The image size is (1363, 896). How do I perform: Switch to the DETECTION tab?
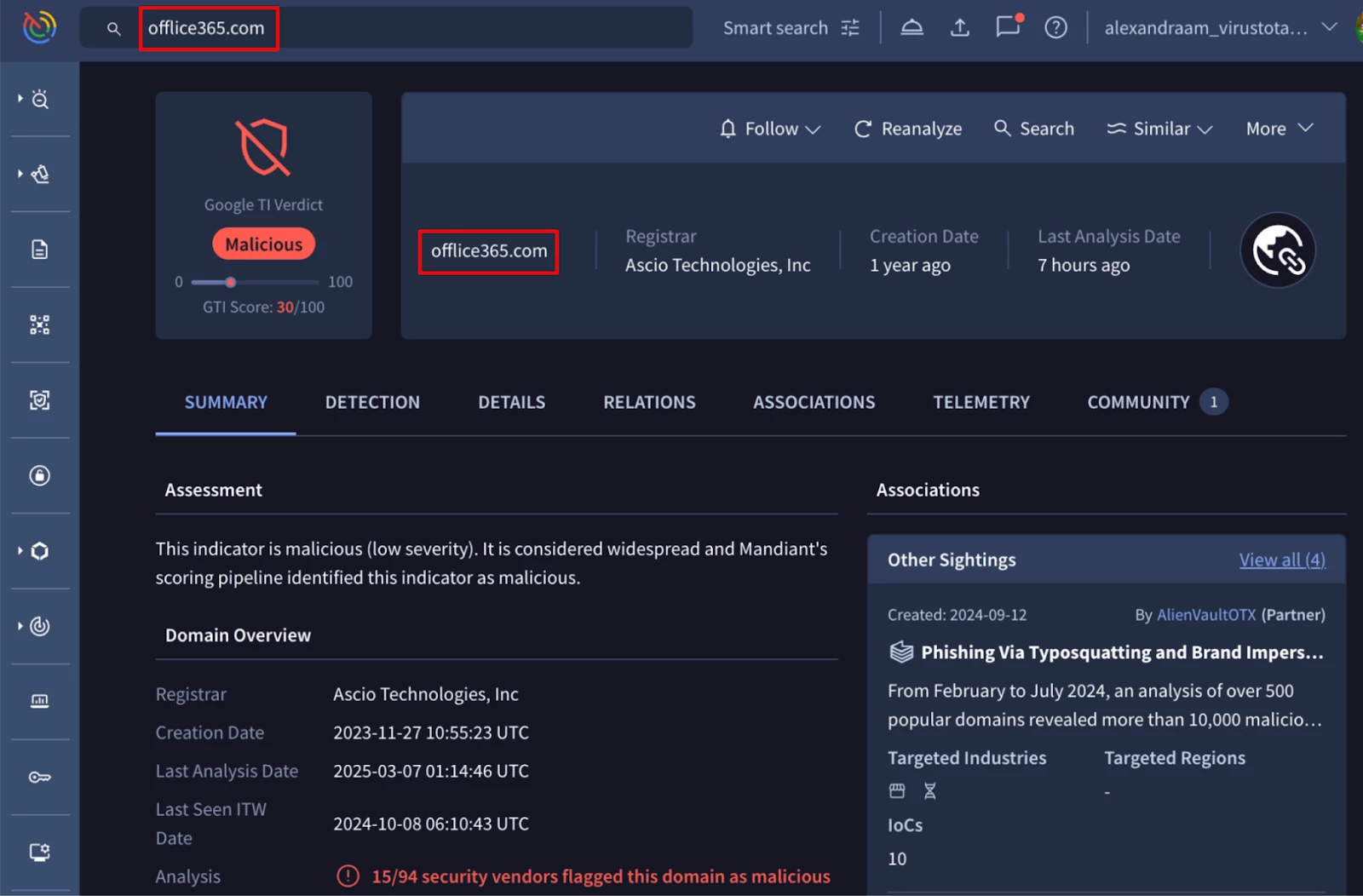click(372, 402)
